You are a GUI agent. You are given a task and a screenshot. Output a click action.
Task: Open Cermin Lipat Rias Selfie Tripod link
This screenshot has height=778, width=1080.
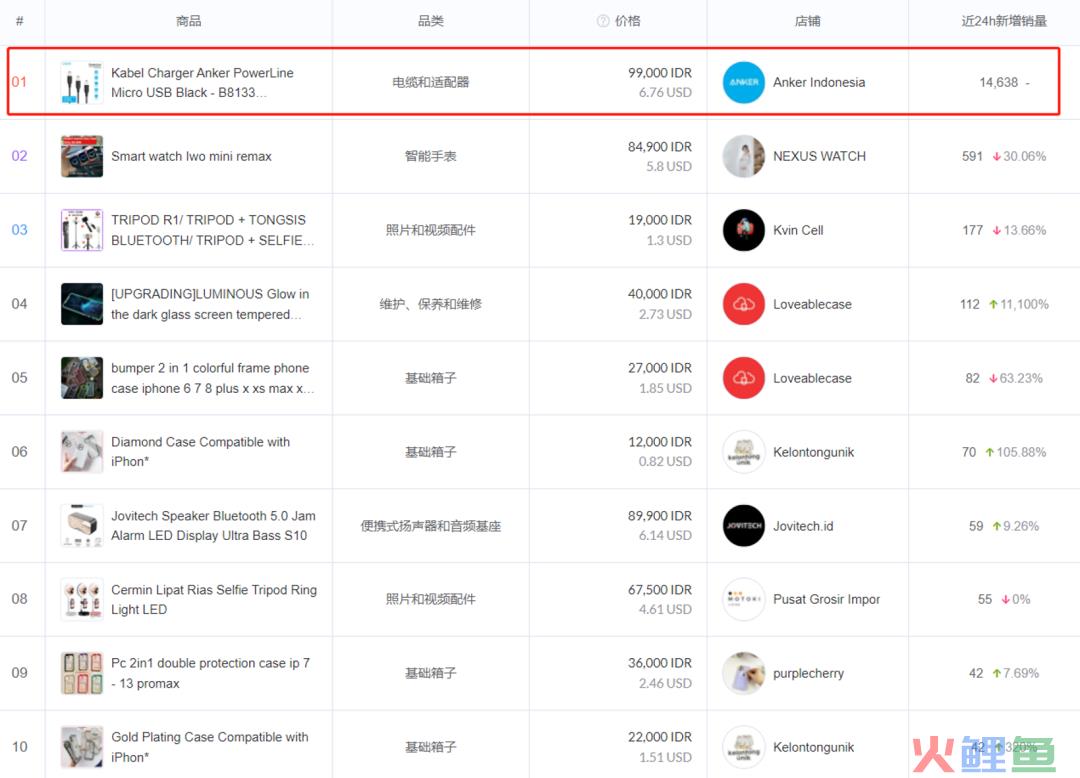pos(214,599)
